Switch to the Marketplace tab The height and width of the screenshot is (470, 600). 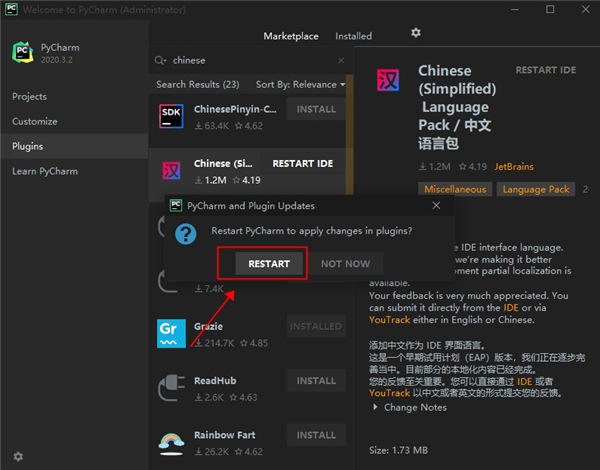[x=291, y=36]
